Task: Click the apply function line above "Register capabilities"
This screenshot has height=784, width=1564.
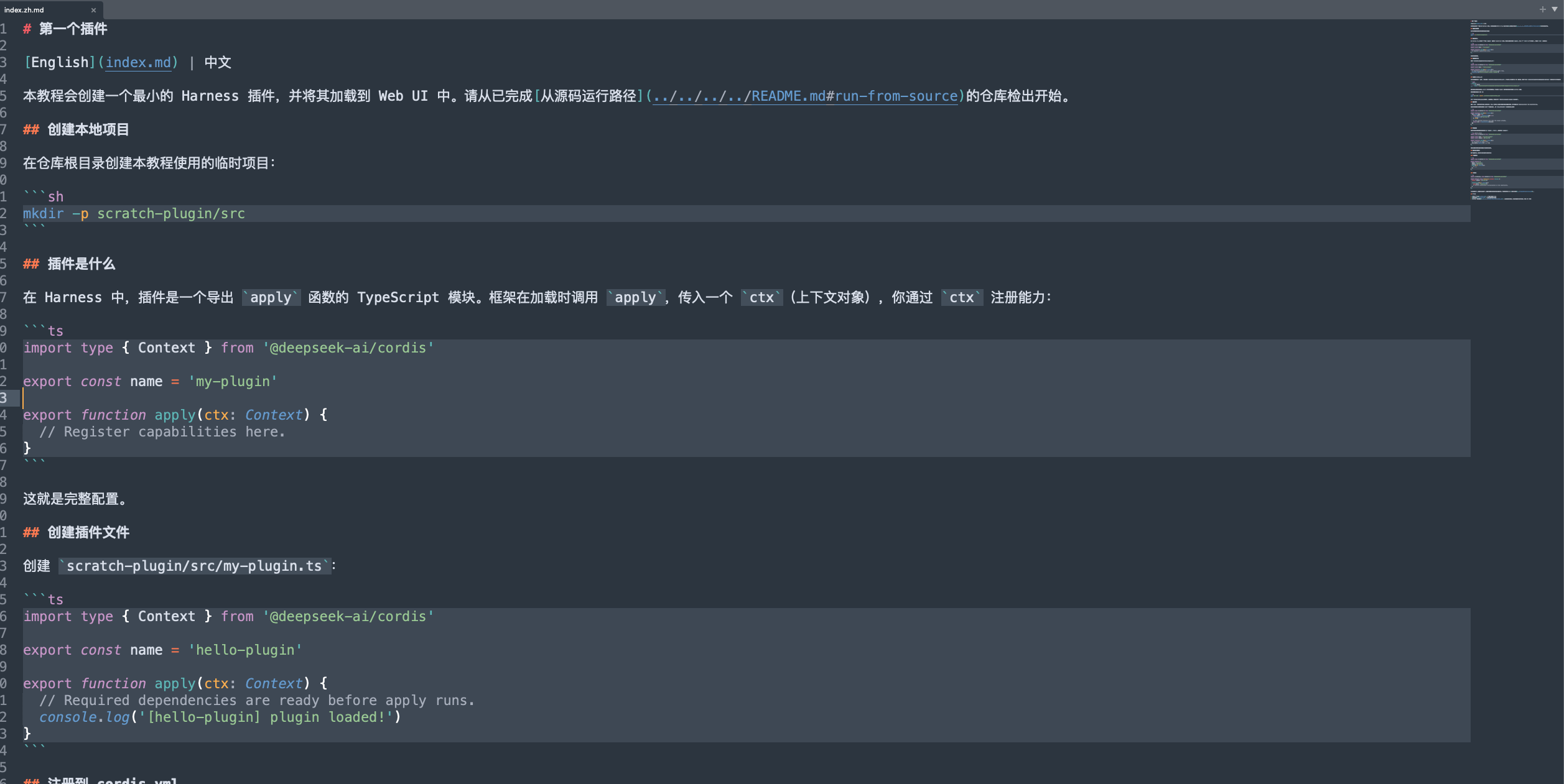Action: pos(175,415)
